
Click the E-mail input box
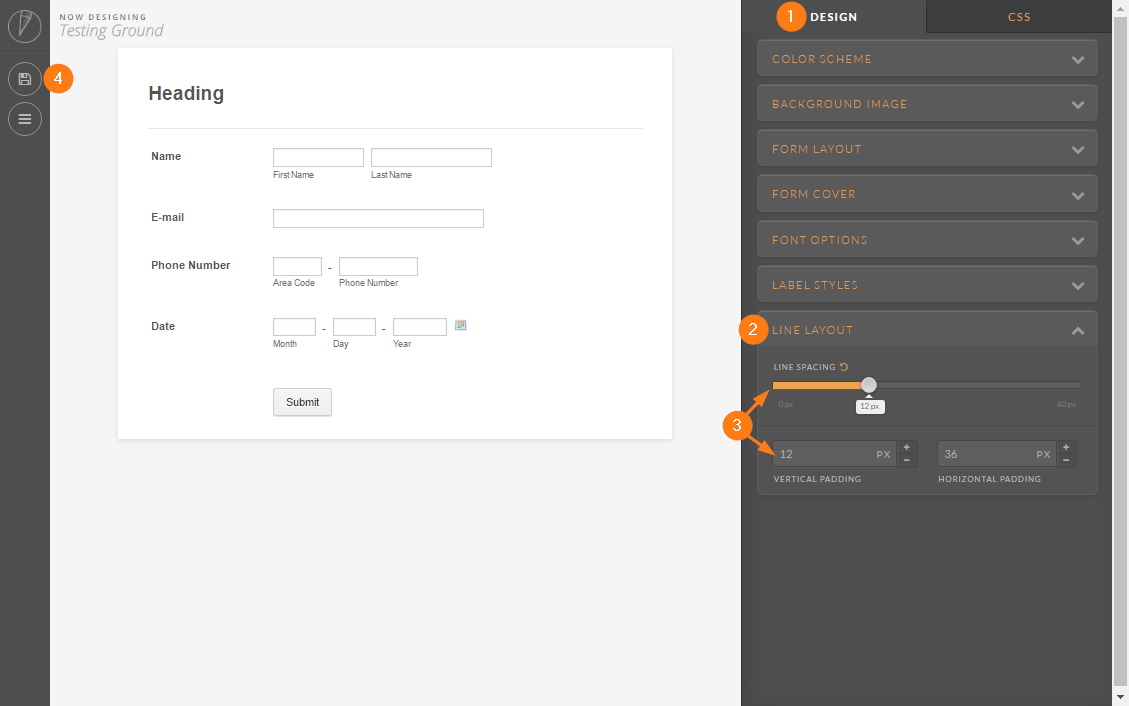coord(378,218)
